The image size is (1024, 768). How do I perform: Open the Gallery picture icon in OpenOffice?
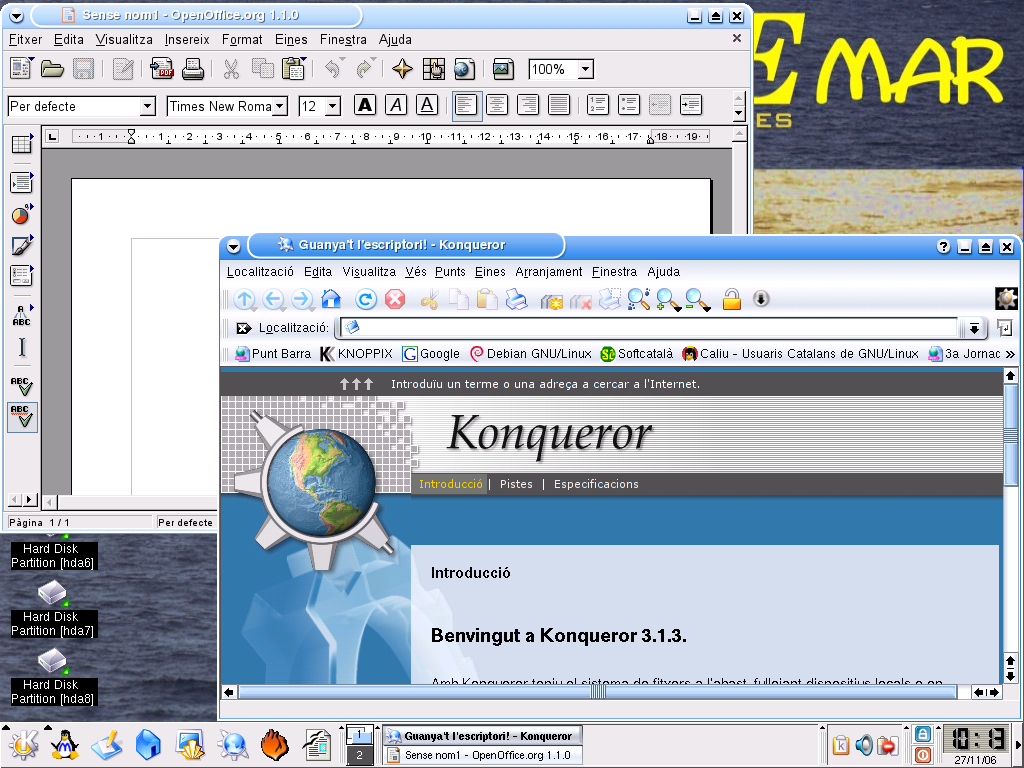click(503, 69)
